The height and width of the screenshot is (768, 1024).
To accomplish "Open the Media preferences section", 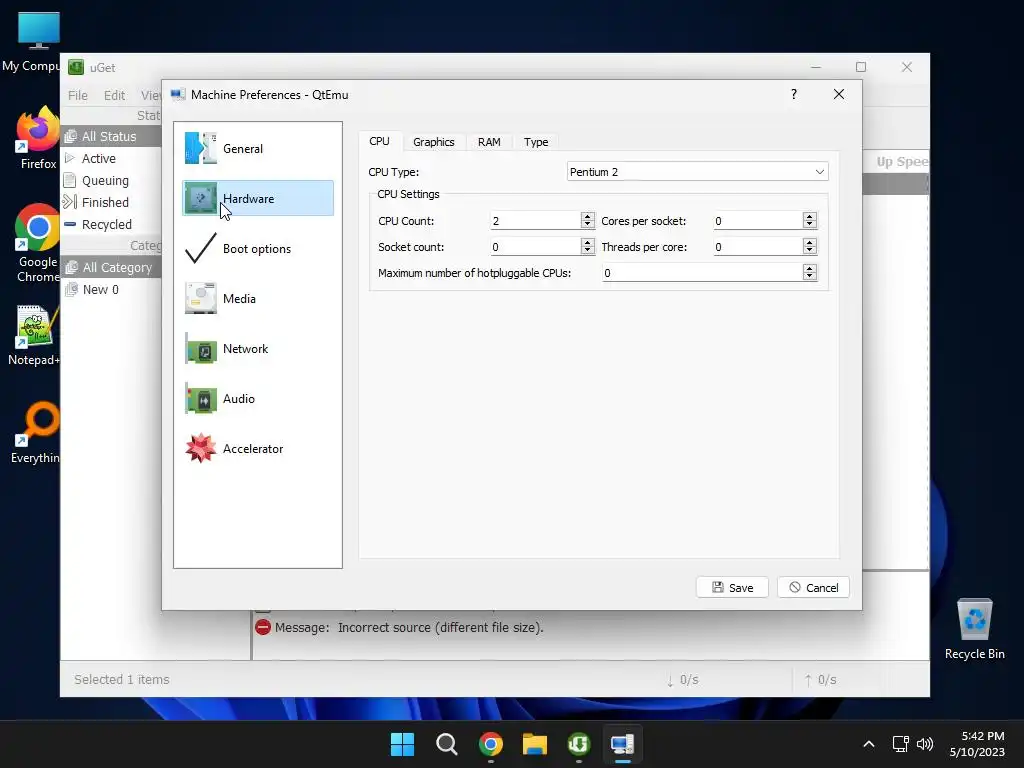I will (x=257, y=298).
